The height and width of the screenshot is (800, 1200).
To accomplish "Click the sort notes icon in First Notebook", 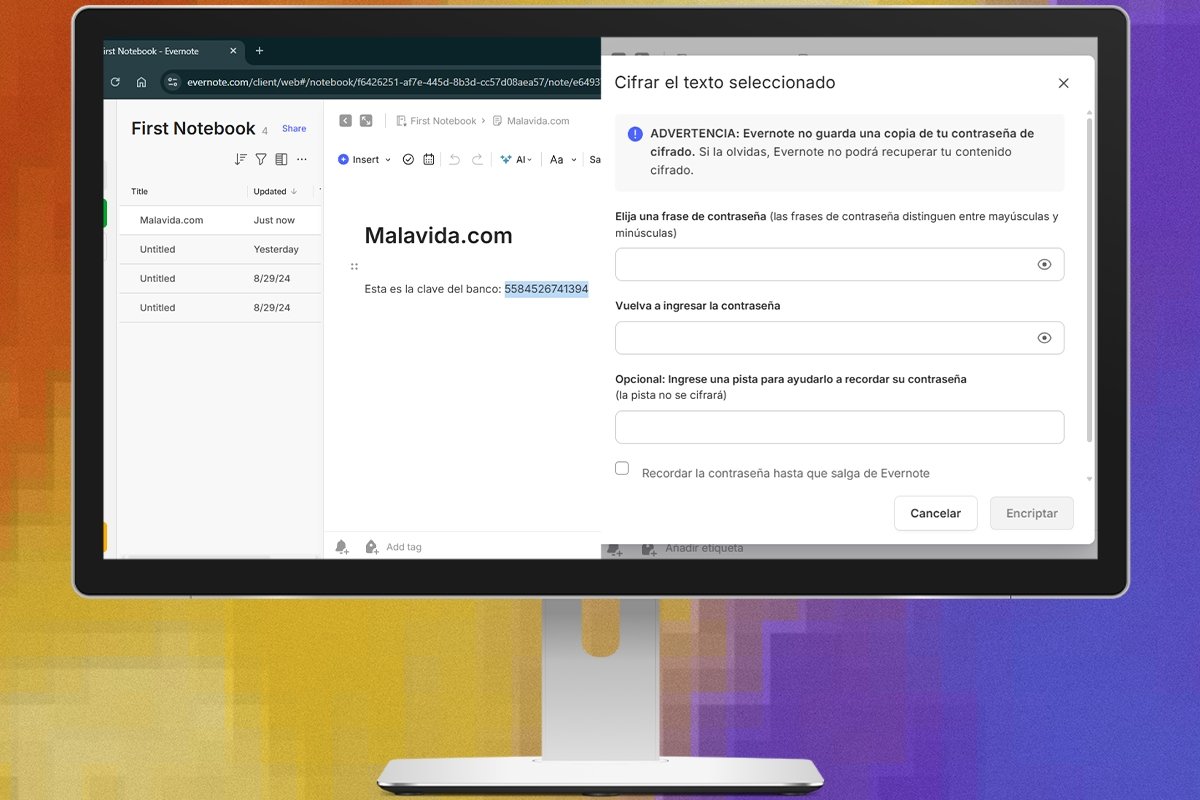I will click(x=240, y=159).
